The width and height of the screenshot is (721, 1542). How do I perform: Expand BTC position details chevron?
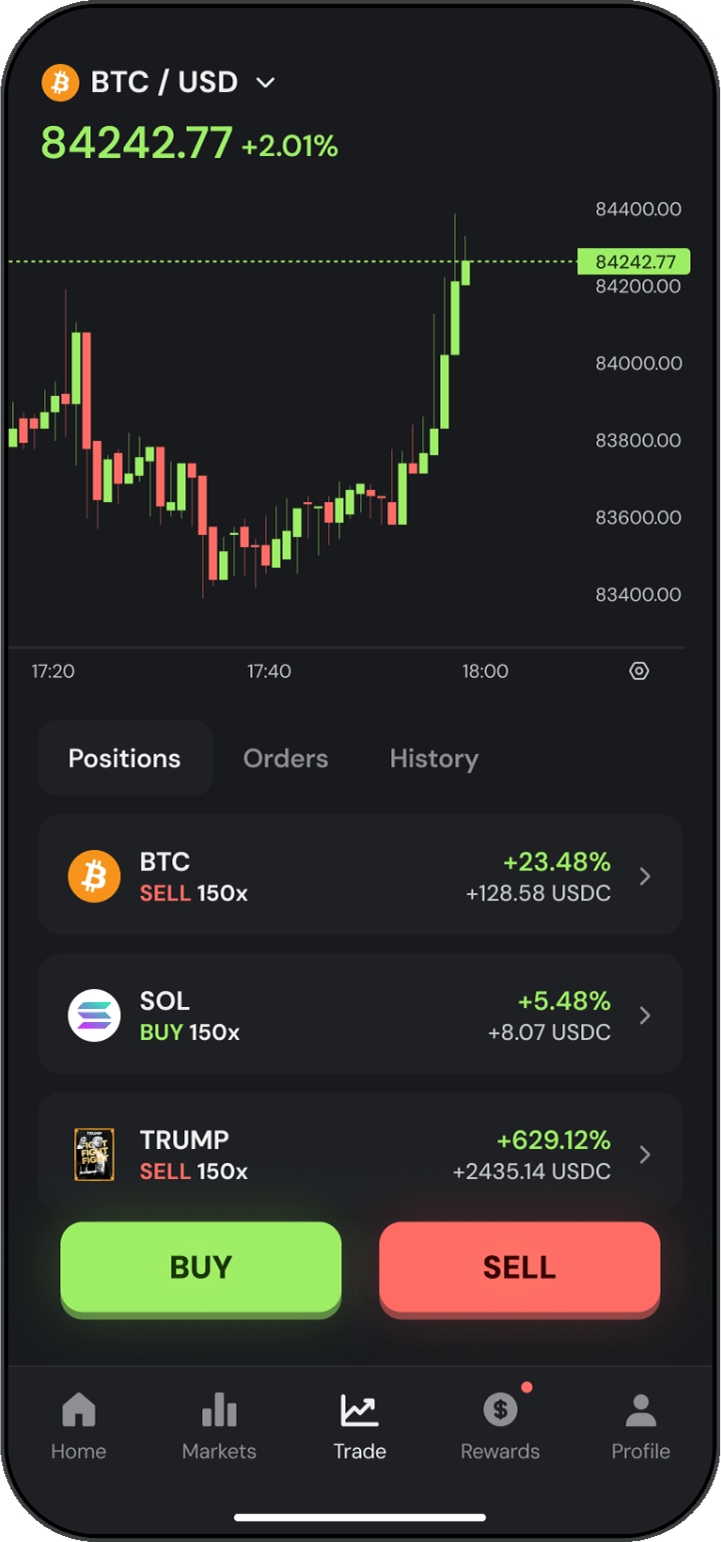click(645, 877)
